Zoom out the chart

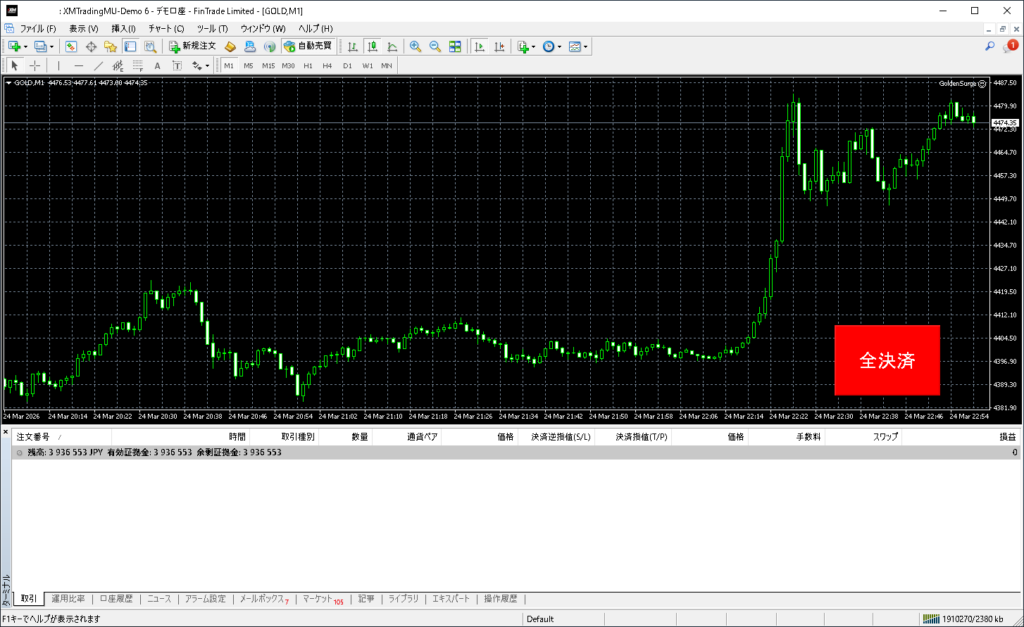[x=435, y=46]
